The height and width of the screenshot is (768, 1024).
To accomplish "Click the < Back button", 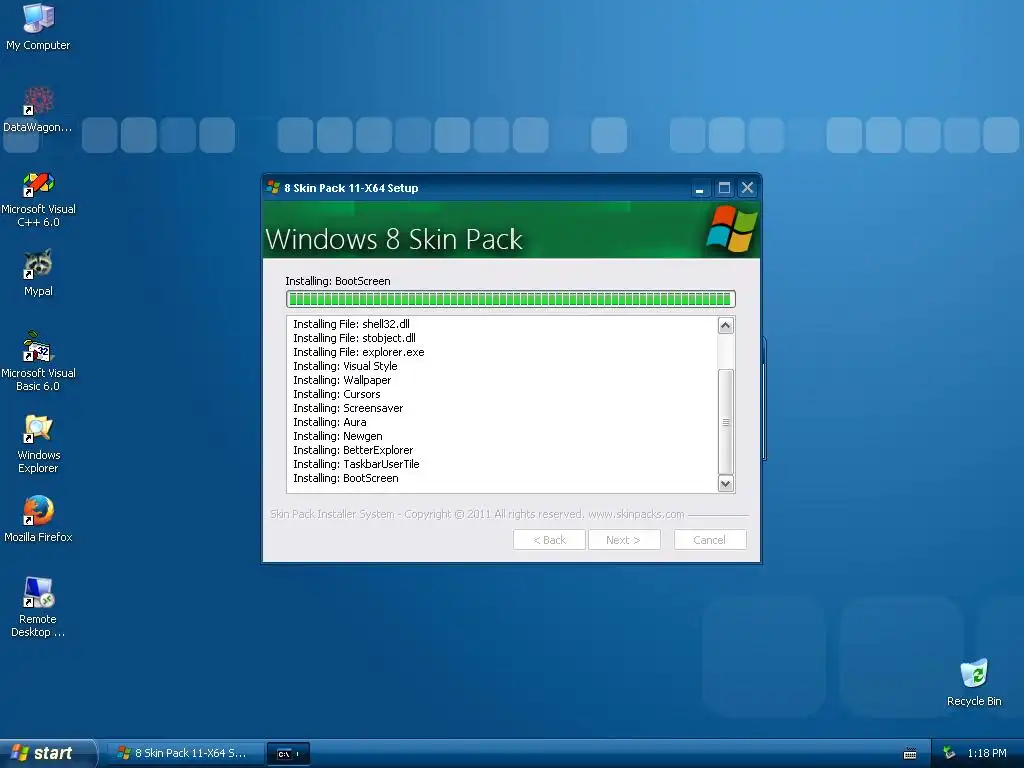I will [x=549, y=540].
